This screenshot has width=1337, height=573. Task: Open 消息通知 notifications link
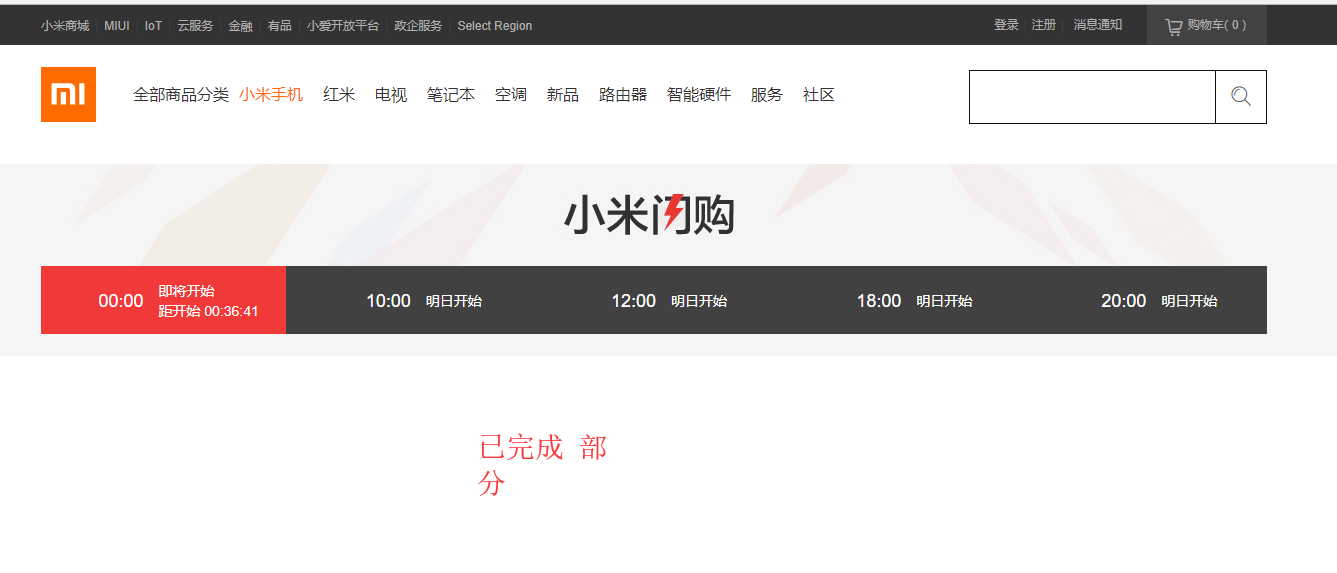(x=1098, y=25)
